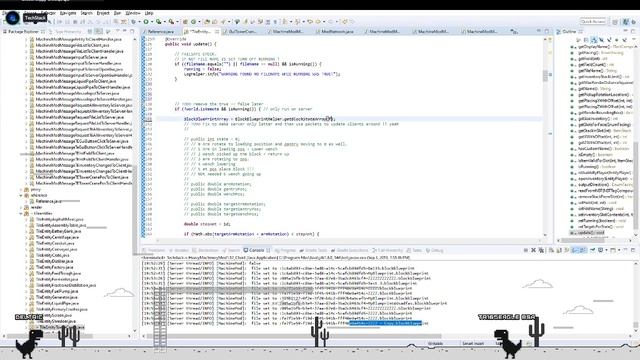Expand the proxy package
The width and height of the screenshot is (640, 360).
click(22, 189)
